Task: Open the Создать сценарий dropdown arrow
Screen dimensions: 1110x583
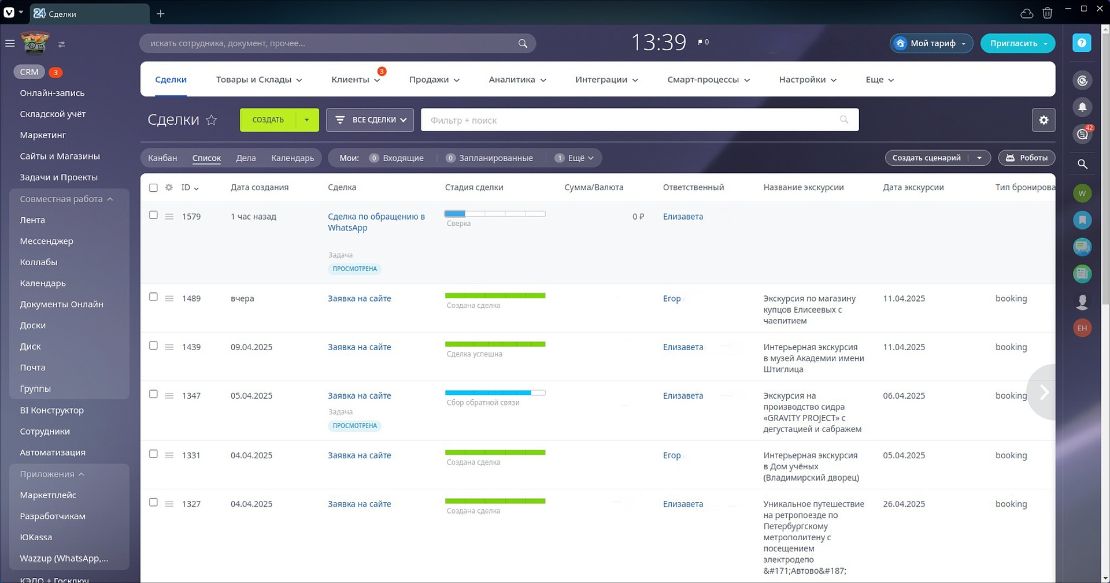Action: click(979, 158)
